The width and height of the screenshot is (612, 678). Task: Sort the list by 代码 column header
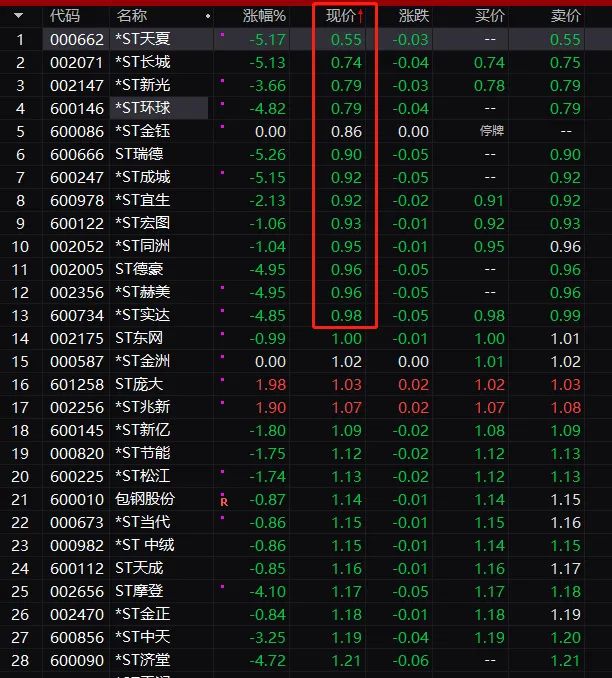(65, 17)
